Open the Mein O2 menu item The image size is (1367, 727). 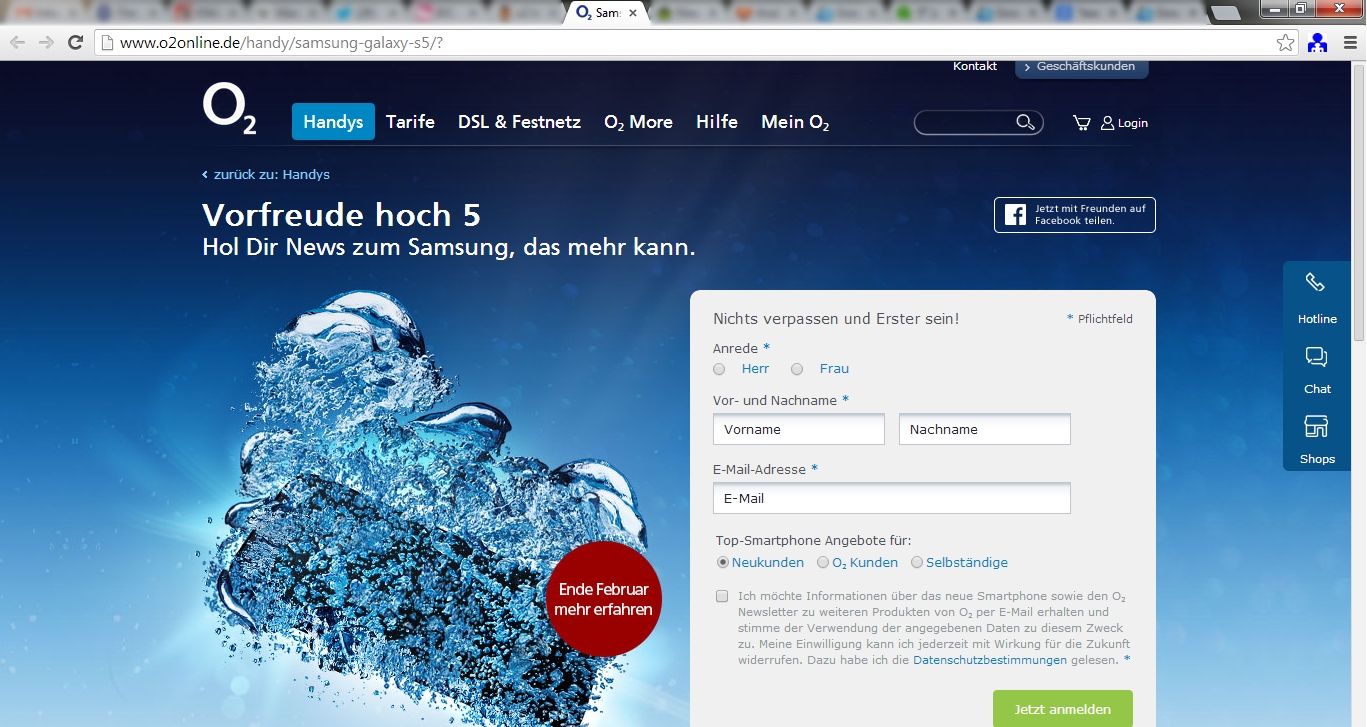click(795, 122)
